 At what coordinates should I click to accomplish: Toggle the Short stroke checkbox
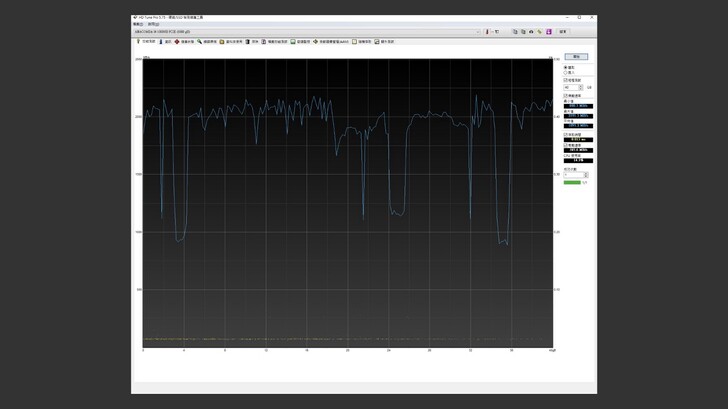pyautogui.click(x=566, y=80)
